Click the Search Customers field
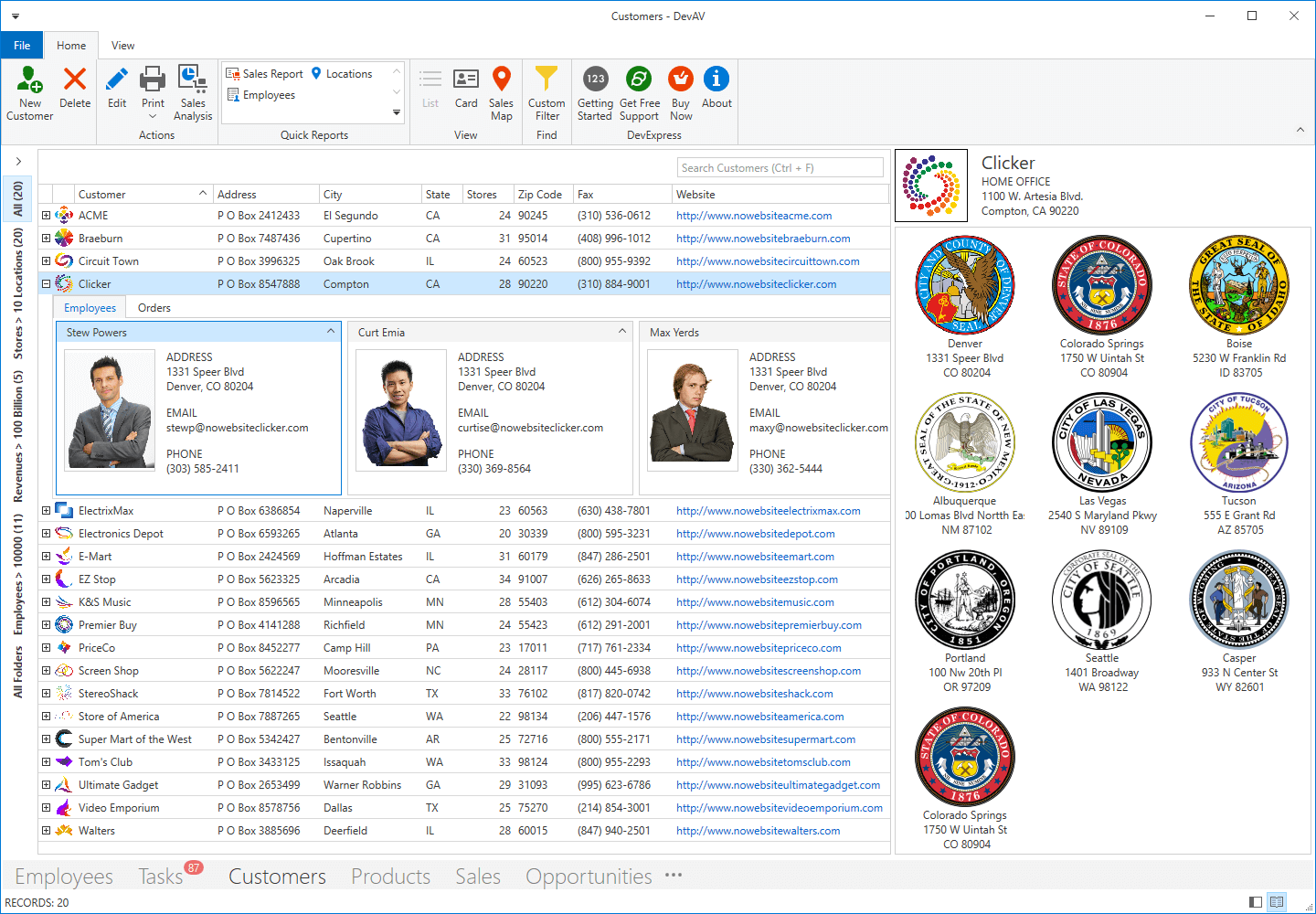 pyautogui.click(x=780, y=168)
